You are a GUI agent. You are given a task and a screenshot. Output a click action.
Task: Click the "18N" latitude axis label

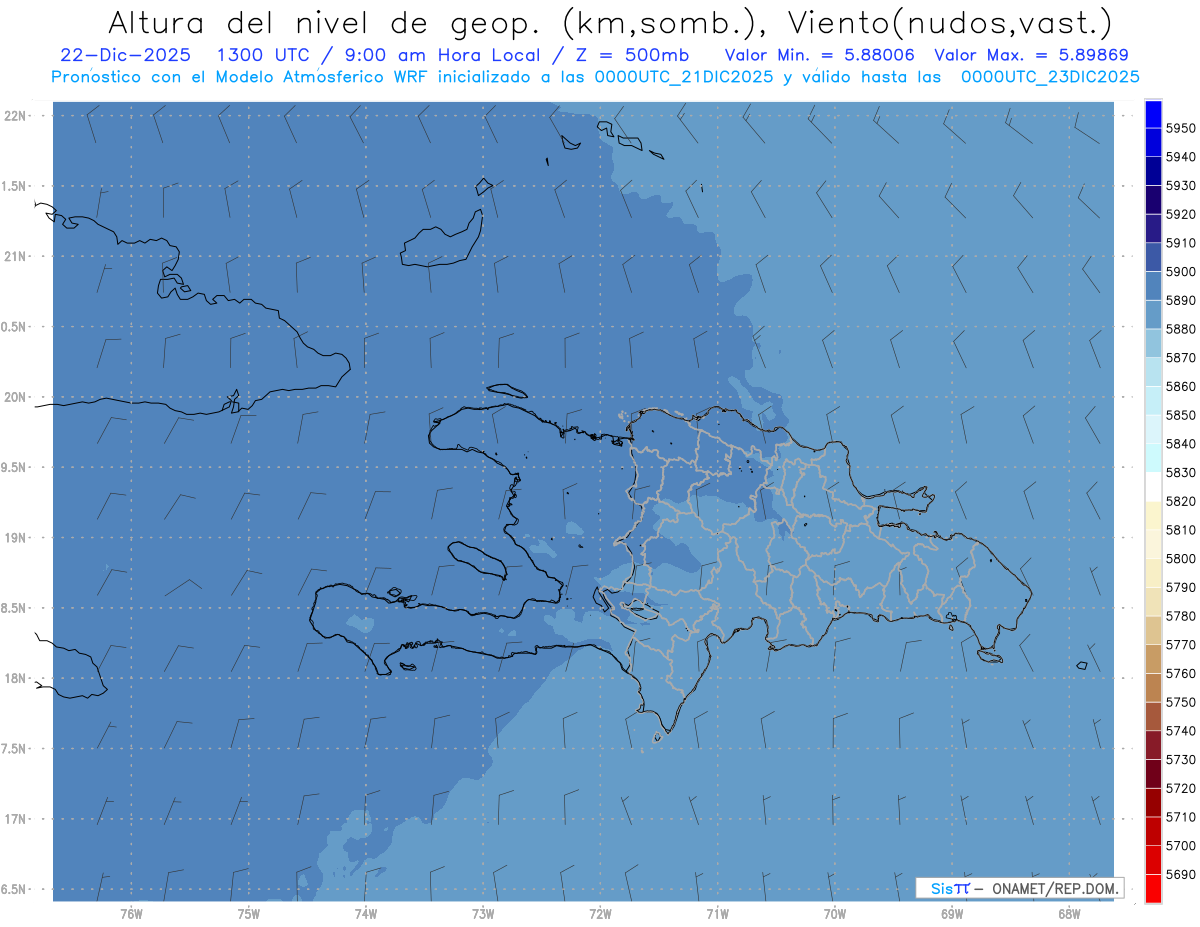click(x=16, y=678)
